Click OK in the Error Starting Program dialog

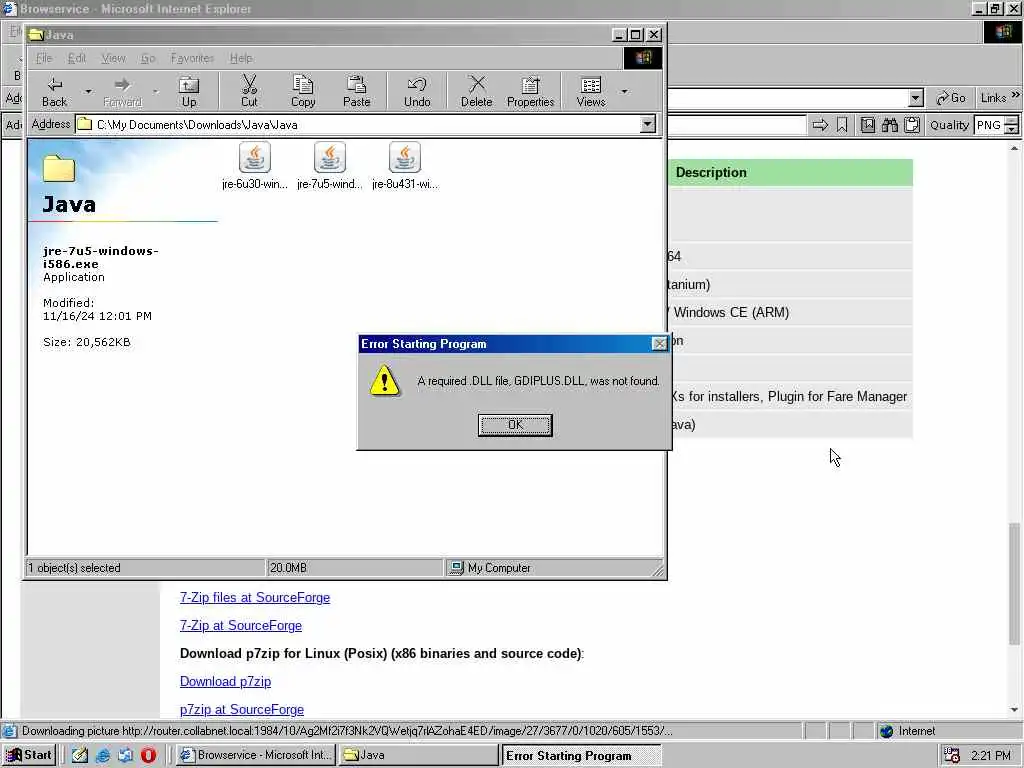(515, 424)
